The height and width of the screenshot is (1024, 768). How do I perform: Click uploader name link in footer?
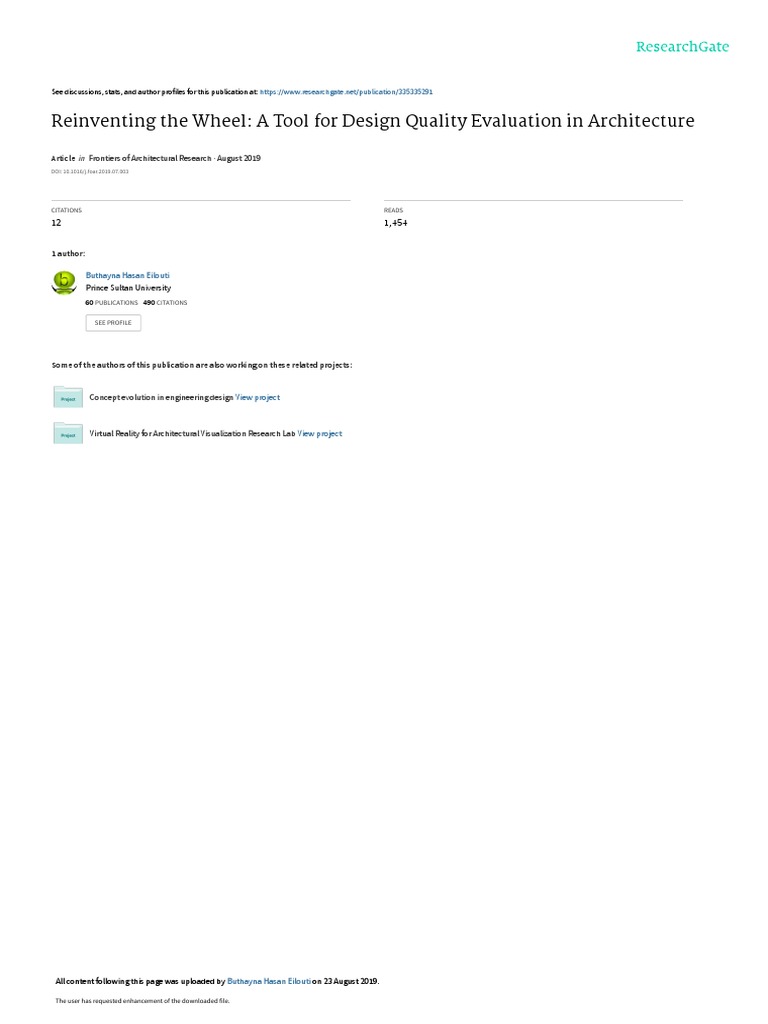click(268, 981)
